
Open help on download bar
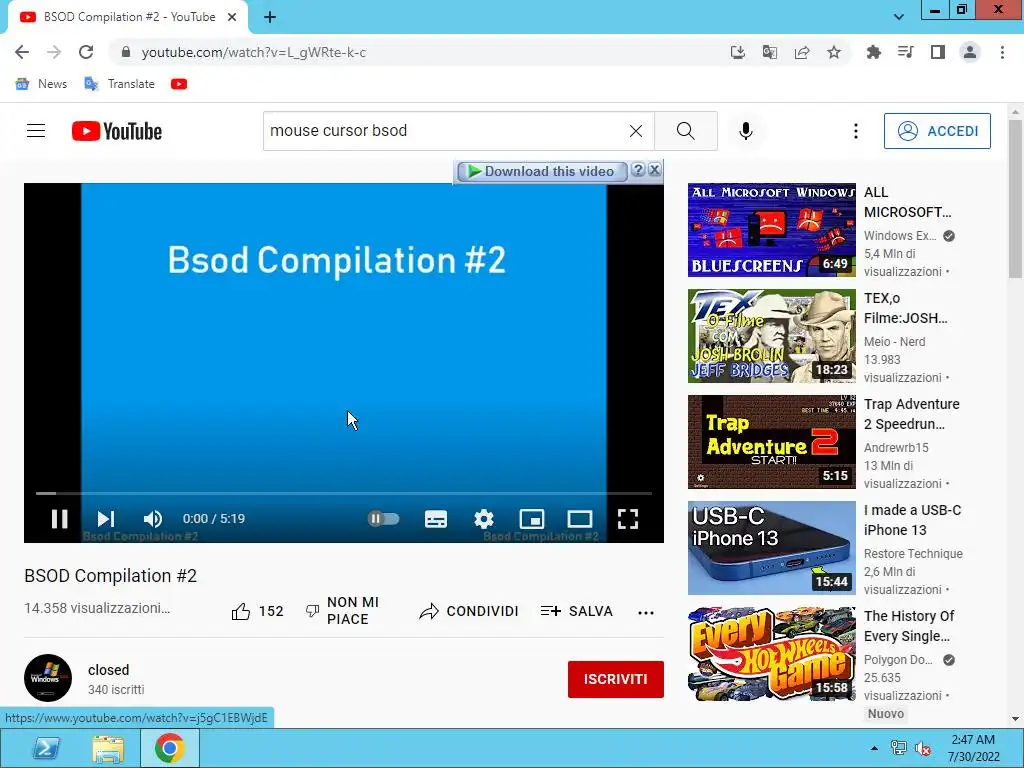[639, 170]
